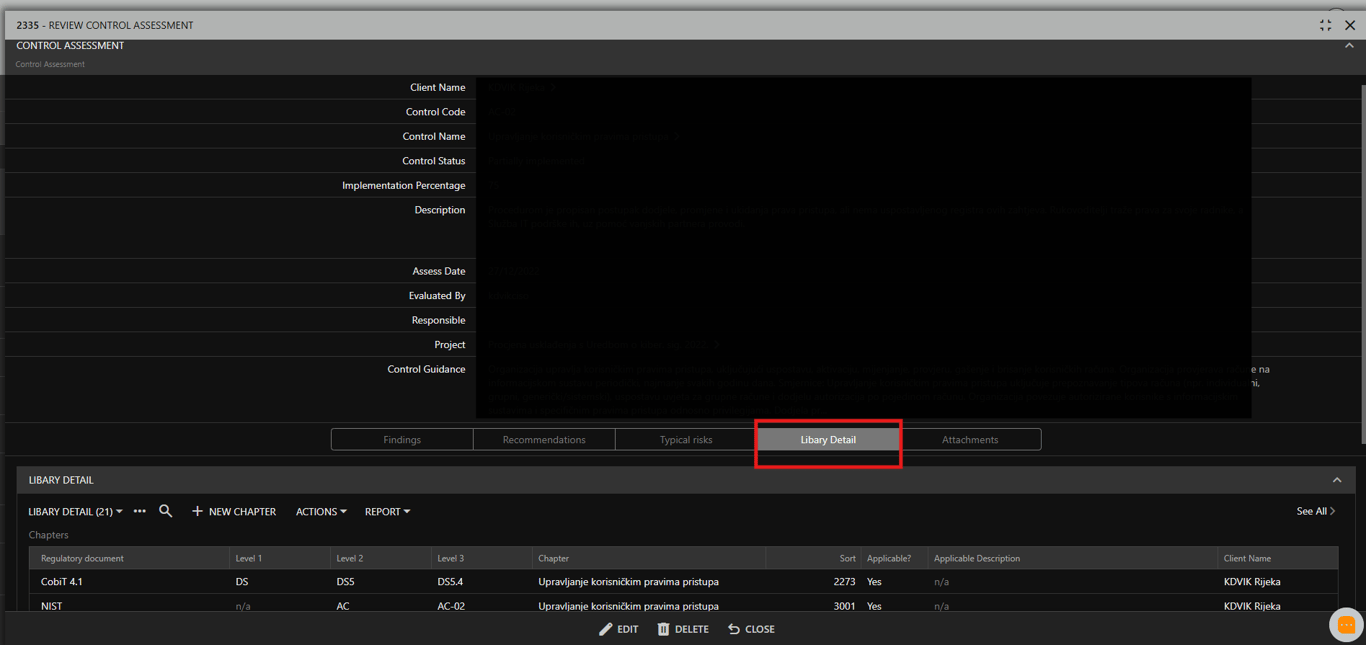Click sort value 2273
This screenshot has height=645, width=1366.
click(844, 581)
